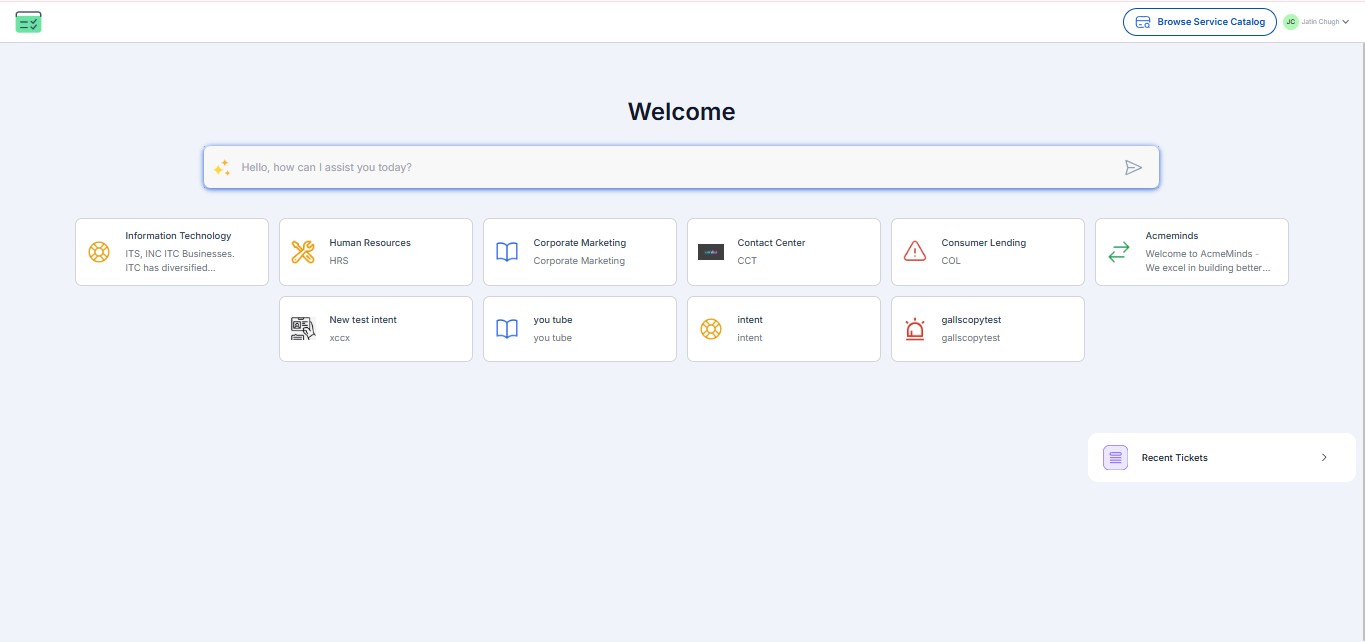Screen dimensions: 1365x642
Task: Open the Contact Center card title
Action: tap(771, 243)
